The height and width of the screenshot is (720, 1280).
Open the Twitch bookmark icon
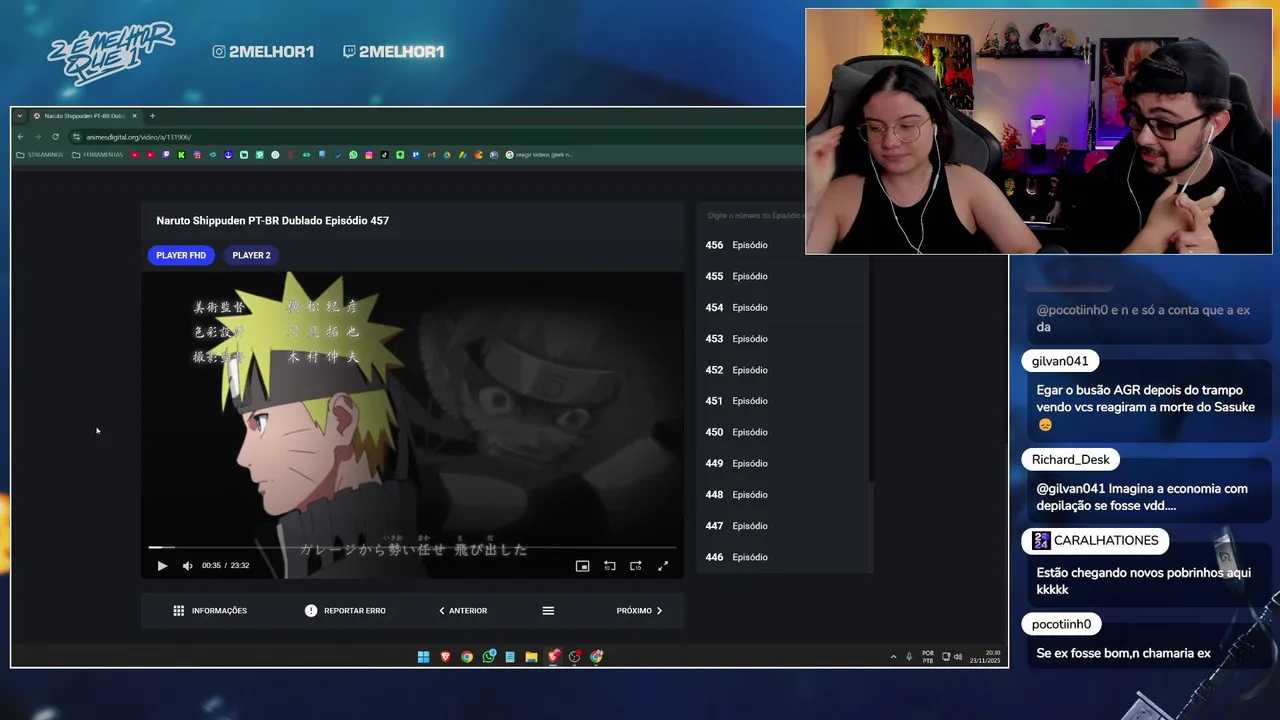pyautogui.click(x=166, y=155)
